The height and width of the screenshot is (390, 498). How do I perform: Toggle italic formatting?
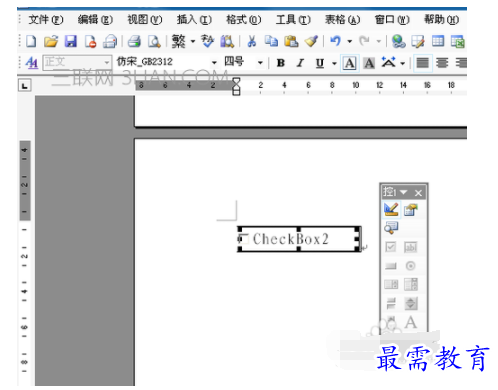(300, 63)
